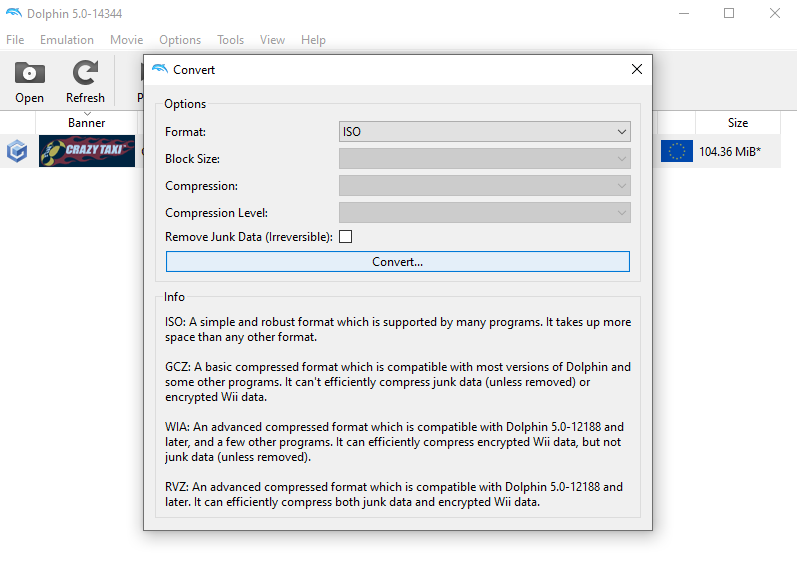The height and width of the screenshot is (585, 797).
Task: Click the European Union flag icon
Action: [x=677, y=151]
